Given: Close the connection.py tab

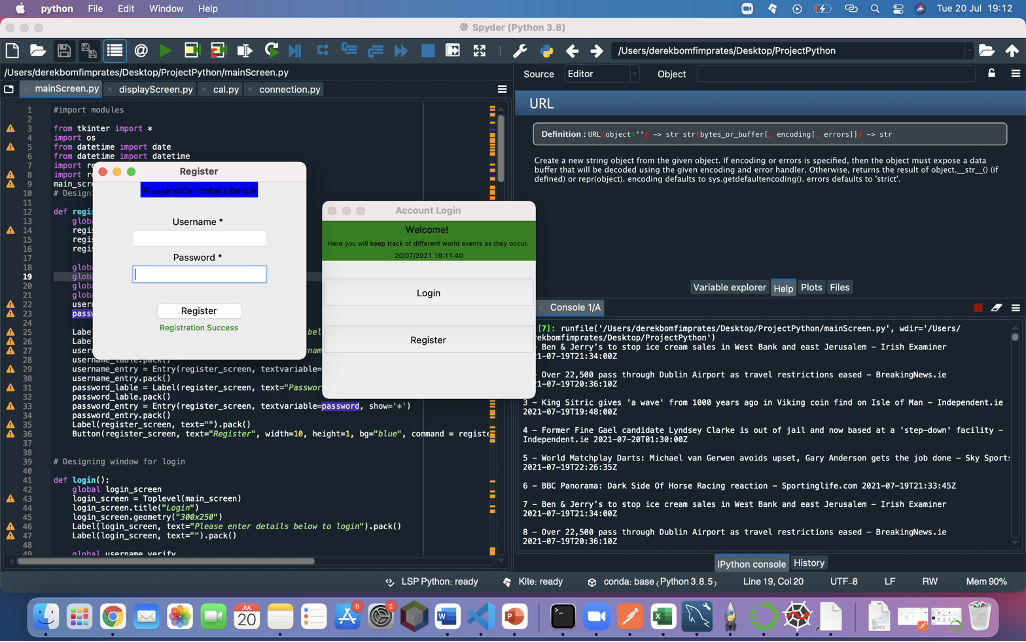Looking at the screenshot, I should pos(250,90).
